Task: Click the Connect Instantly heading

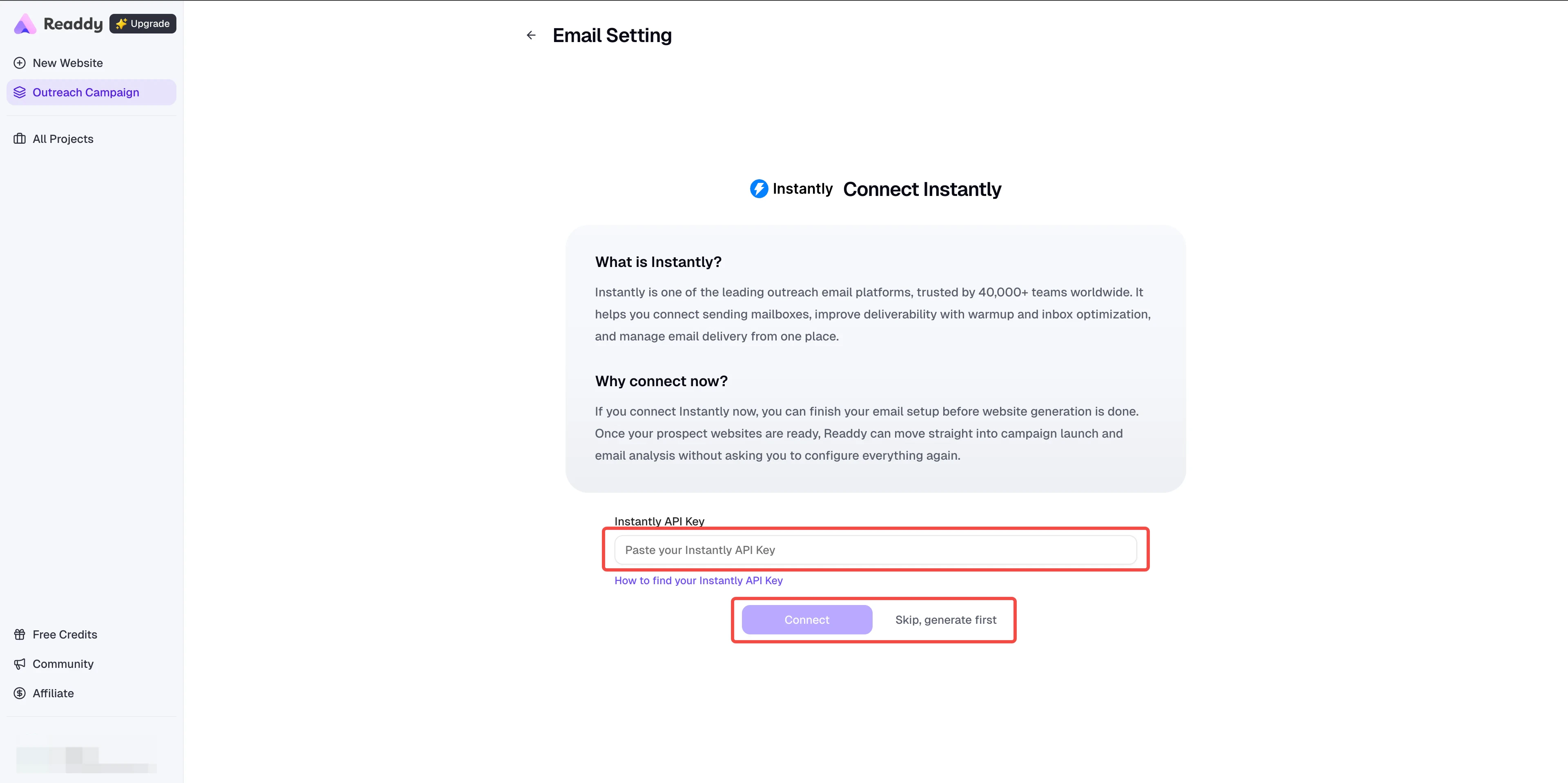Action: click(x=922, y=189)
